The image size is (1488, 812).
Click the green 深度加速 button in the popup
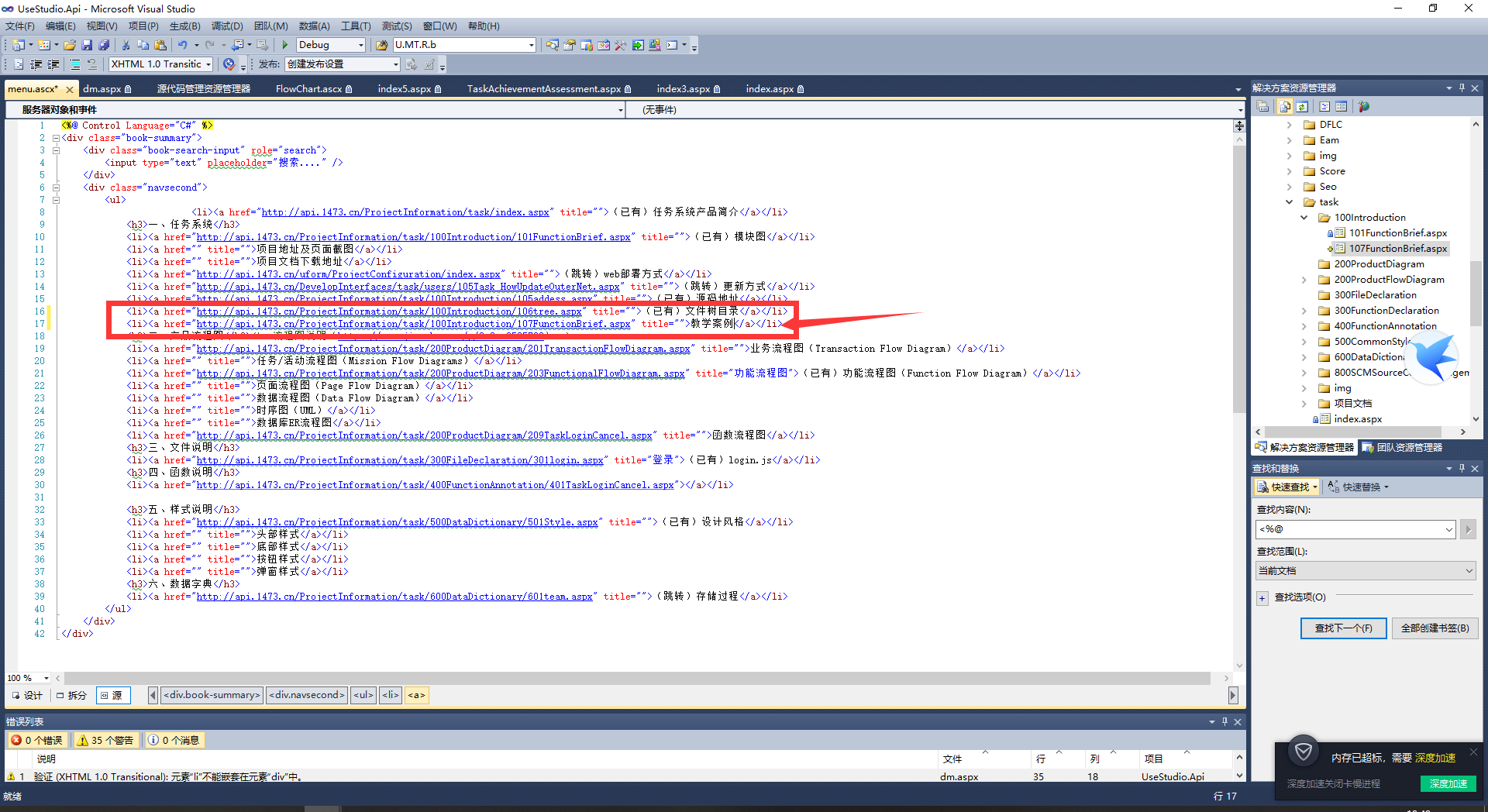pyautogui.click(x=1448, y=783)
